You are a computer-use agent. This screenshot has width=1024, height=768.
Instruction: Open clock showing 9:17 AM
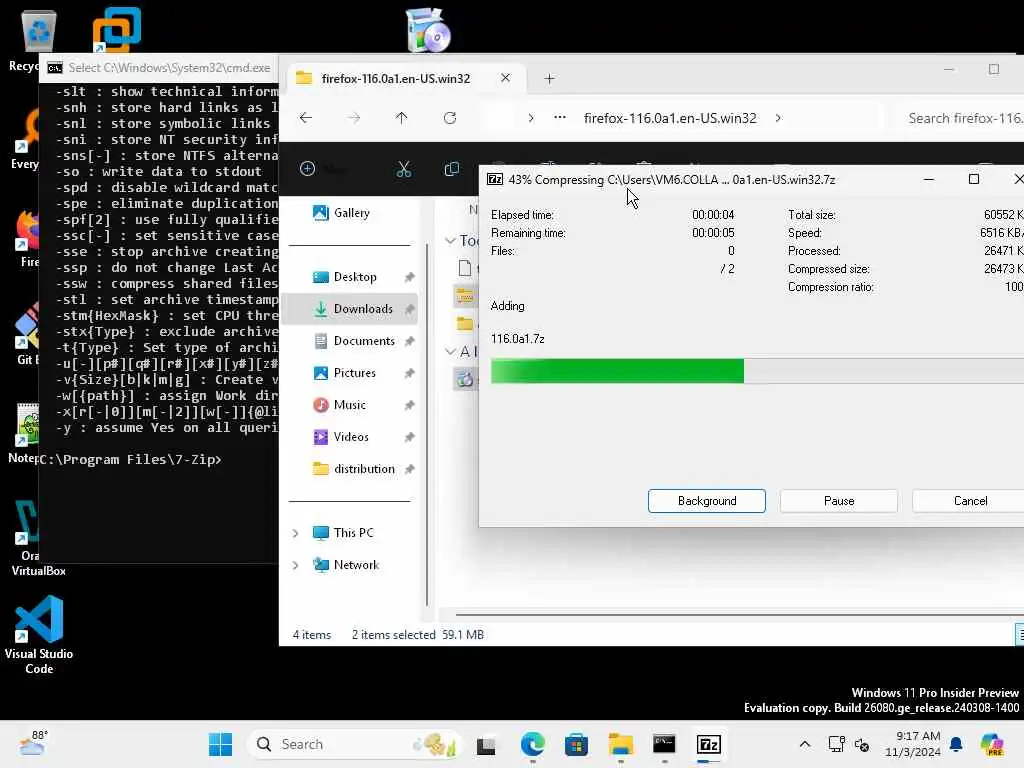point(912,744)
